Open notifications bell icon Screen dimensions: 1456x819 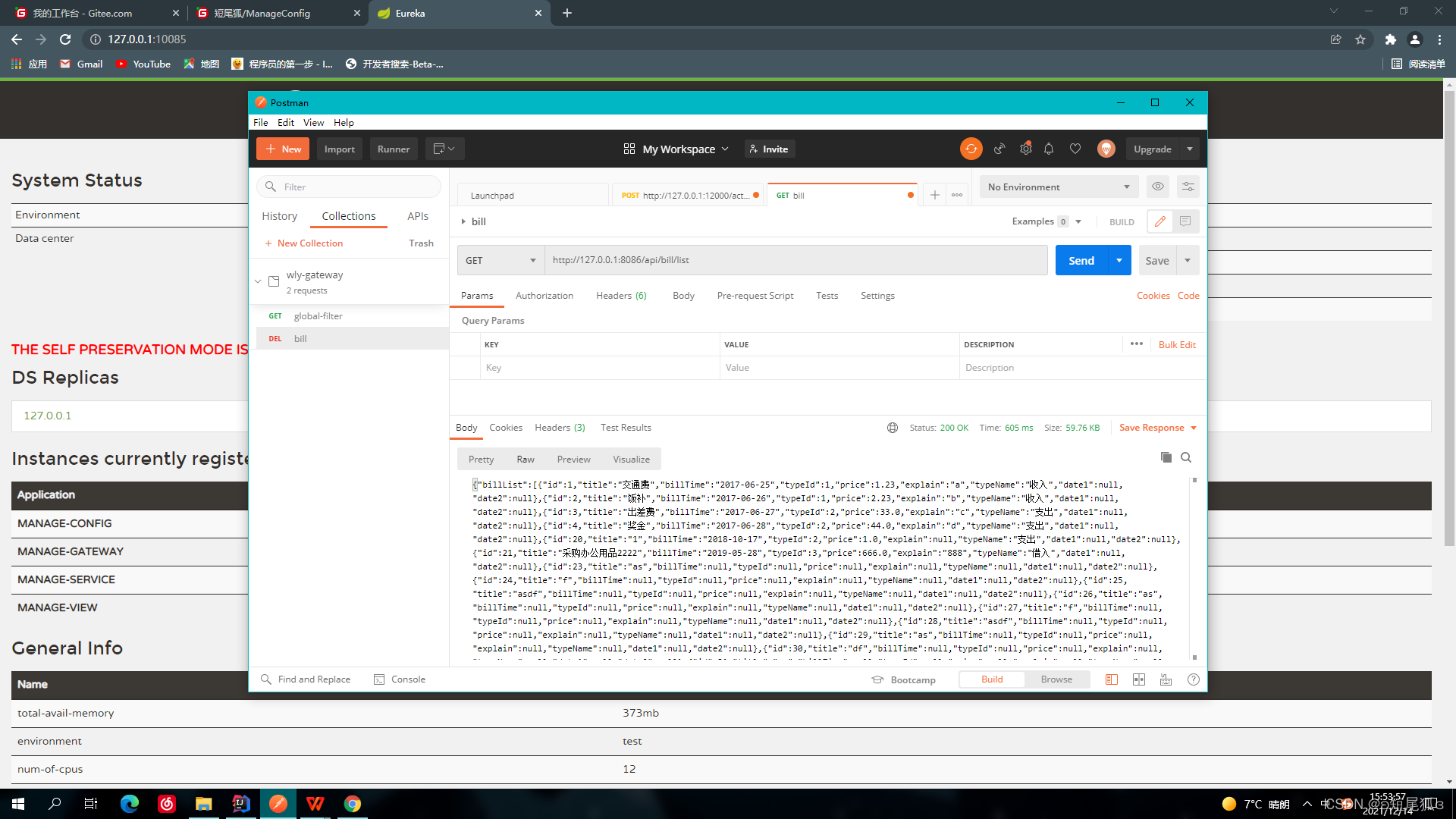(x=1049, y=149)
